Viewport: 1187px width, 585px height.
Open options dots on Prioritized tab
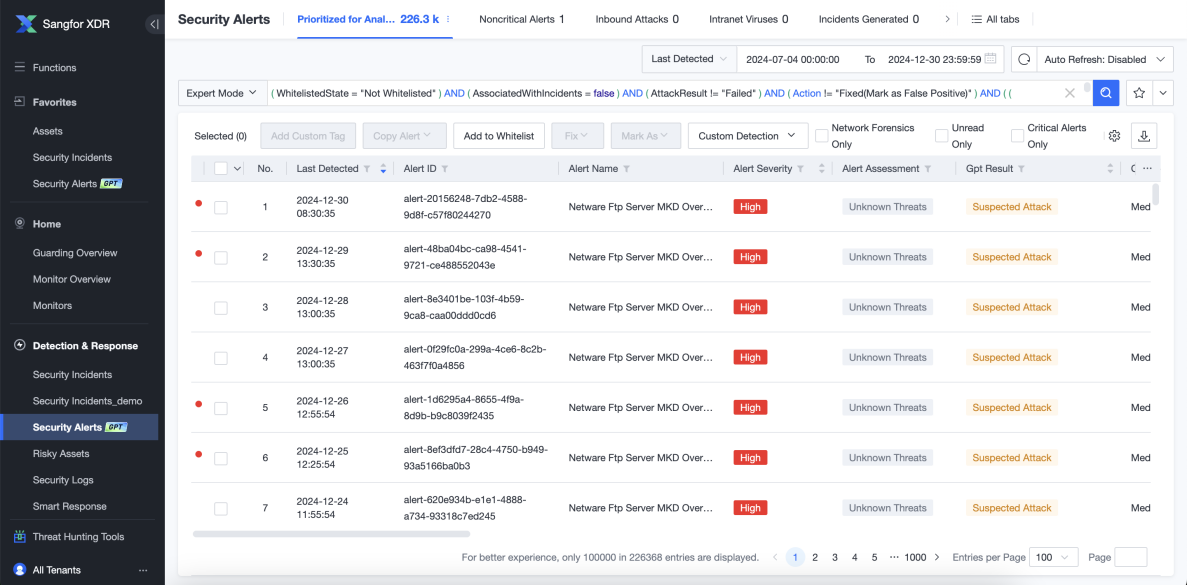[447, 19]
